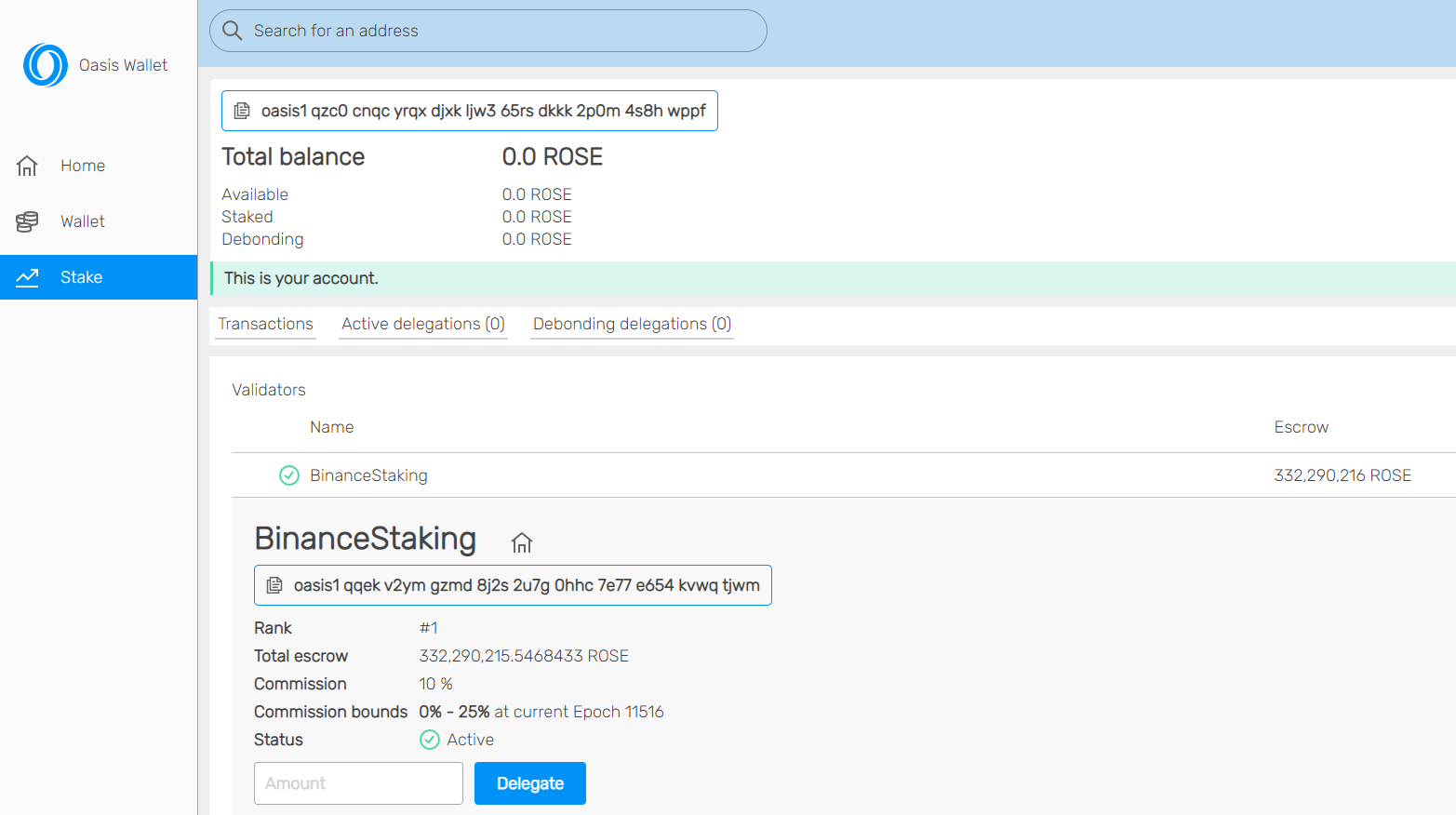Focus the Search for an address field
This screenshot has width=1456, height=815.
point(488,31)
